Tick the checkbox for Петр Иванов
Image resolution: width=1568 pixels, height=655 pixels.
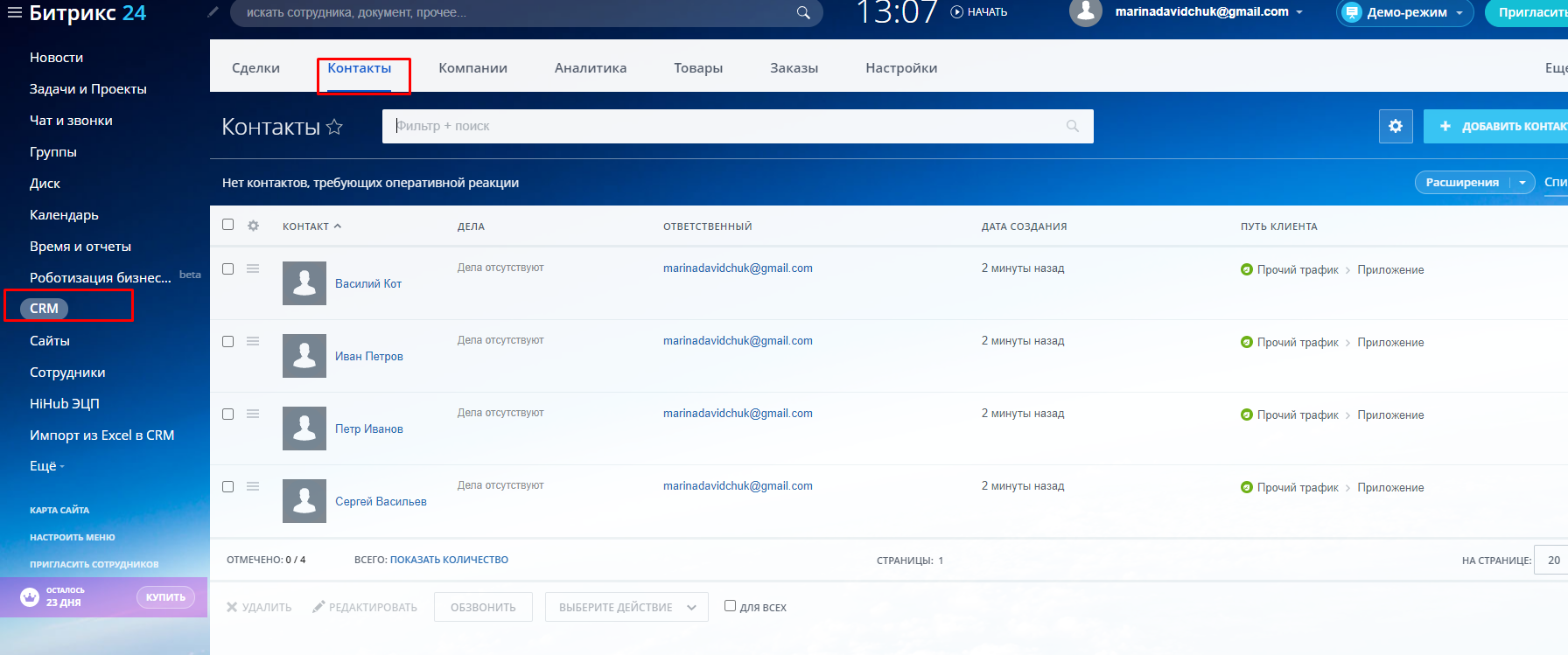[x=228, y=414]
